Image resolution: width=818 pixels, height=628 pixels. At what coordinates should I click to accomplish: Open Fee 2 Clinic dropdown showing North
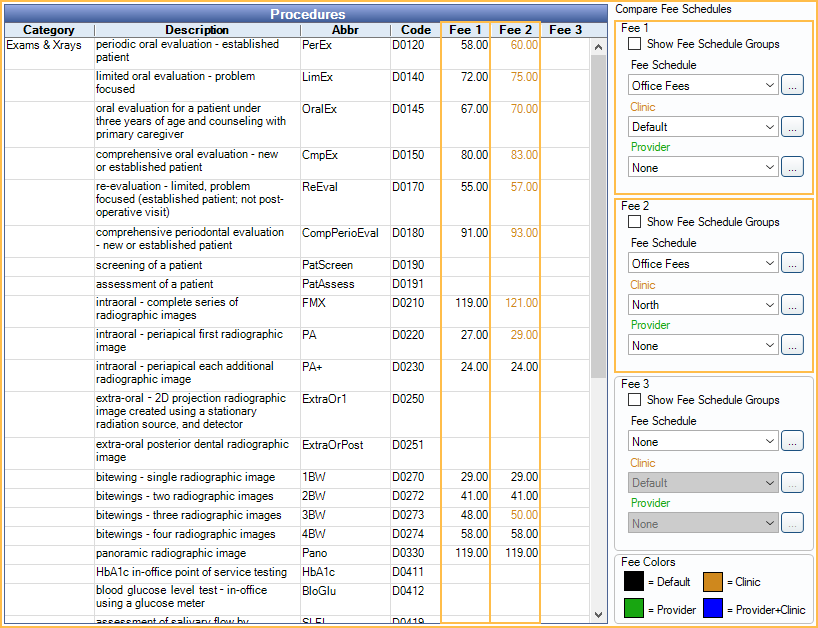point(703,305)
